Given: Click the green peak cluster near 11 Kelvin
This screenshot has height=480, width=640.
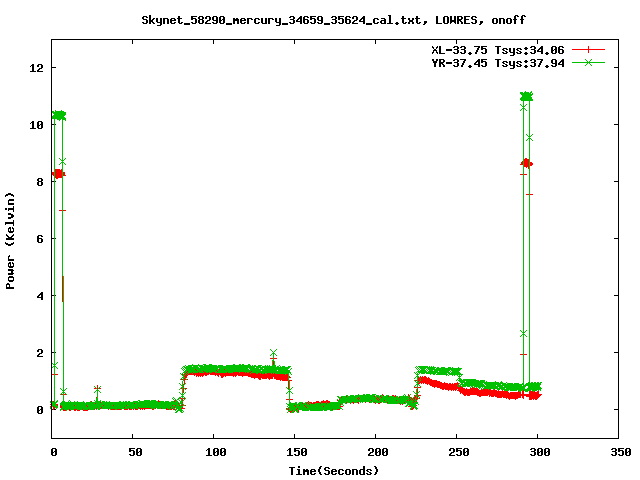Looking at the screenshot, I should pos(527,96).
